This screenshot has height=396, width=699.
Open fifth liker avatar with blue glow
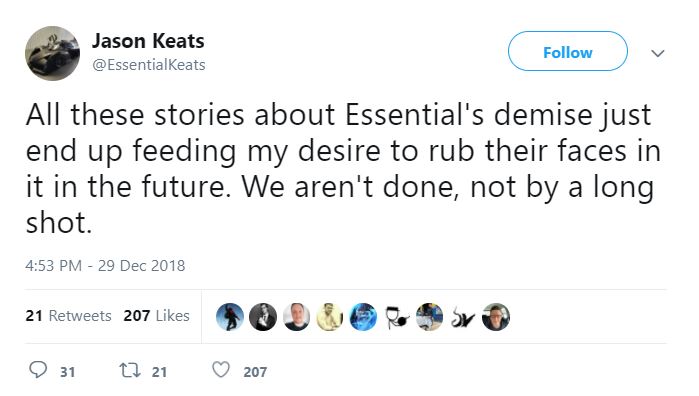click(363, 317)
